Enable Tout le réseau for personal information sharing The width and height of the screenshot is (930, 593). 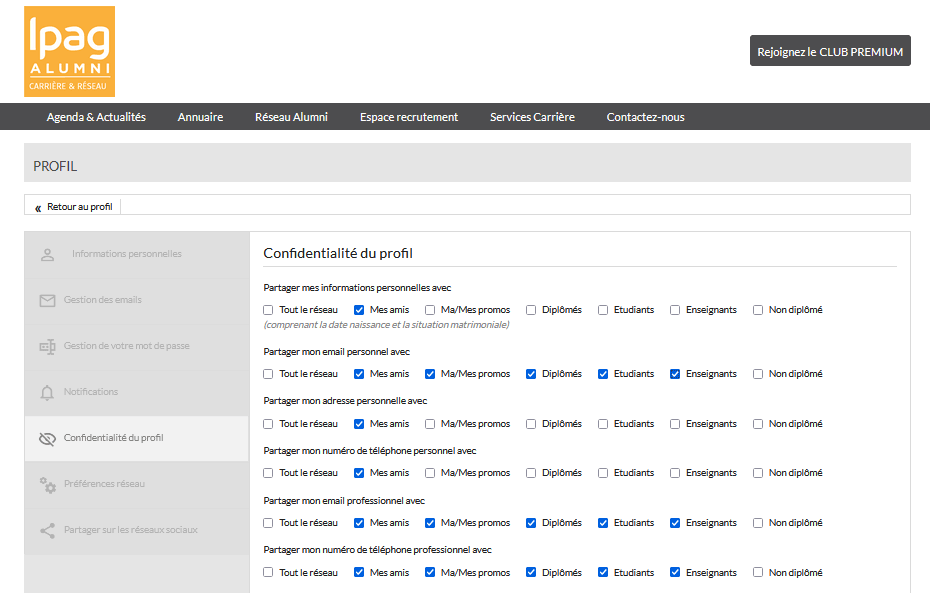pos(268,310)
